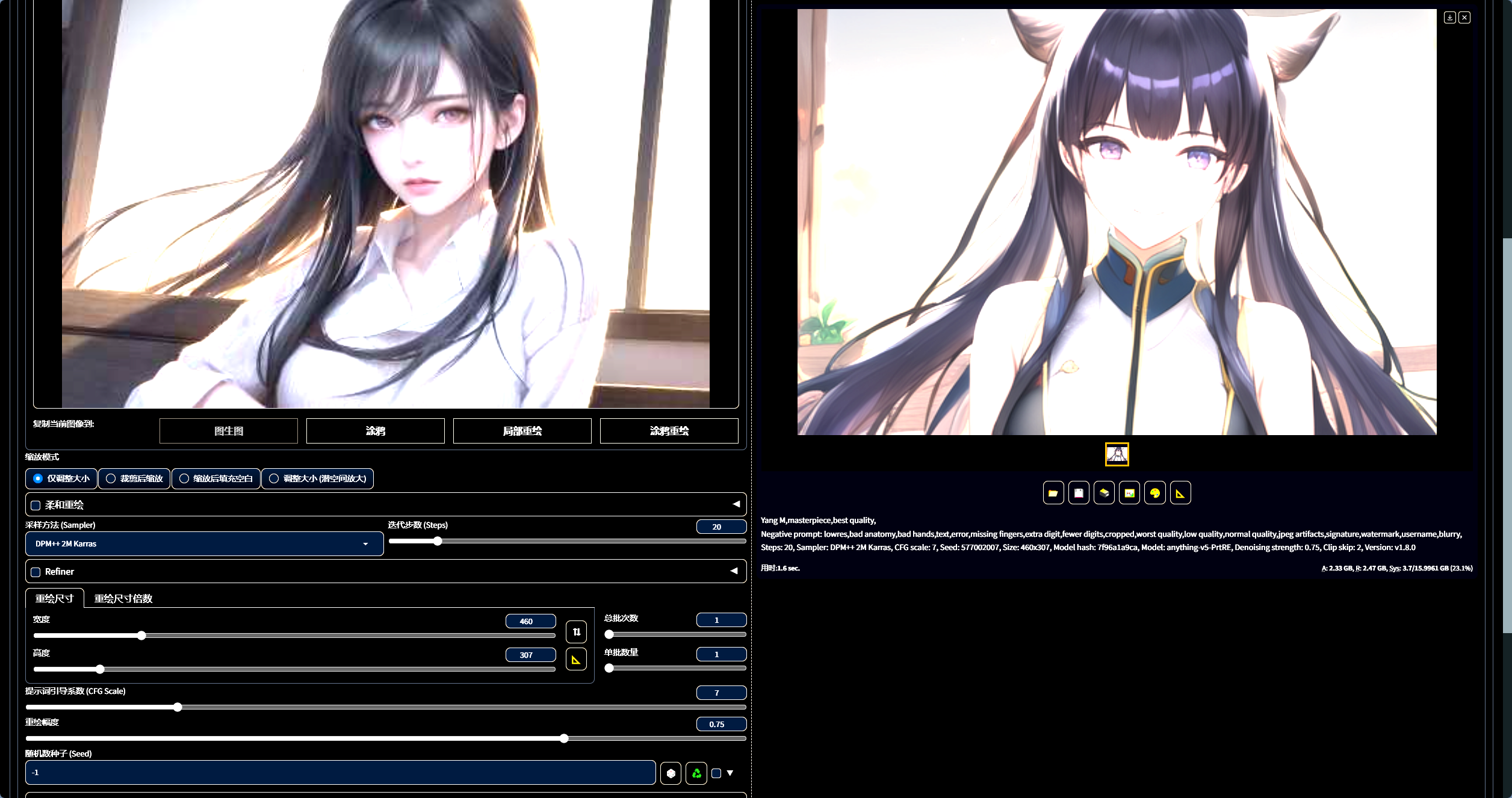Screen dimensions: 1512x798
Task: Switch to the 重绘尺寸倍数 tab
Action: coord(123,598)
